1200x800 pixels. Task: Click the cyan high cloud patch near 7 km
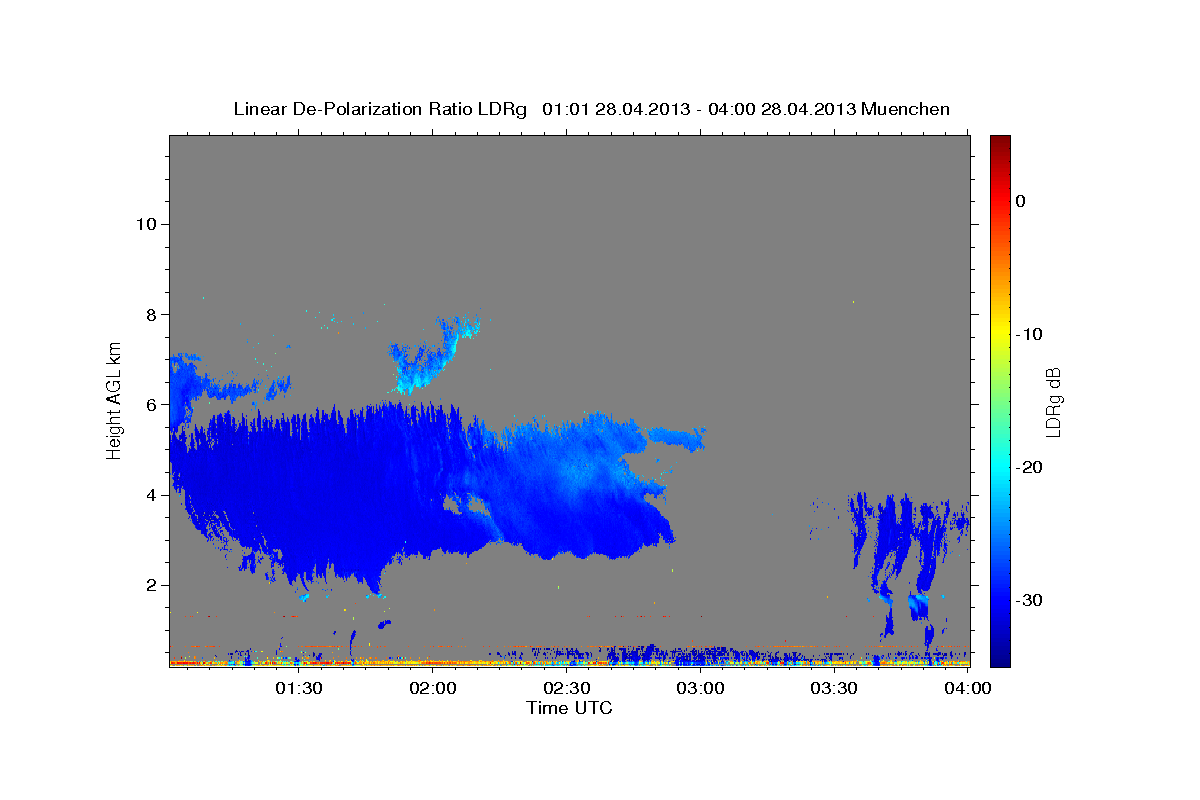(430, 358)
